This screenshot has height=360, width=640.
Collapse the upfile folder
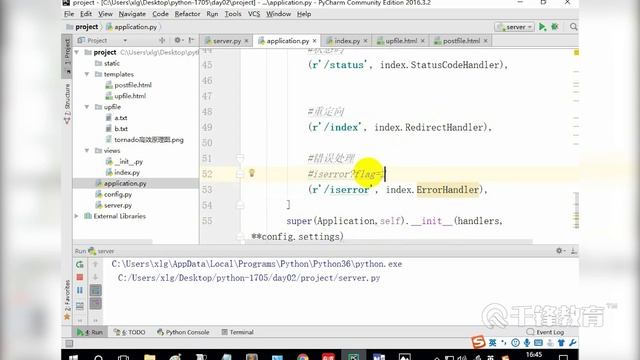click(87, 107)
